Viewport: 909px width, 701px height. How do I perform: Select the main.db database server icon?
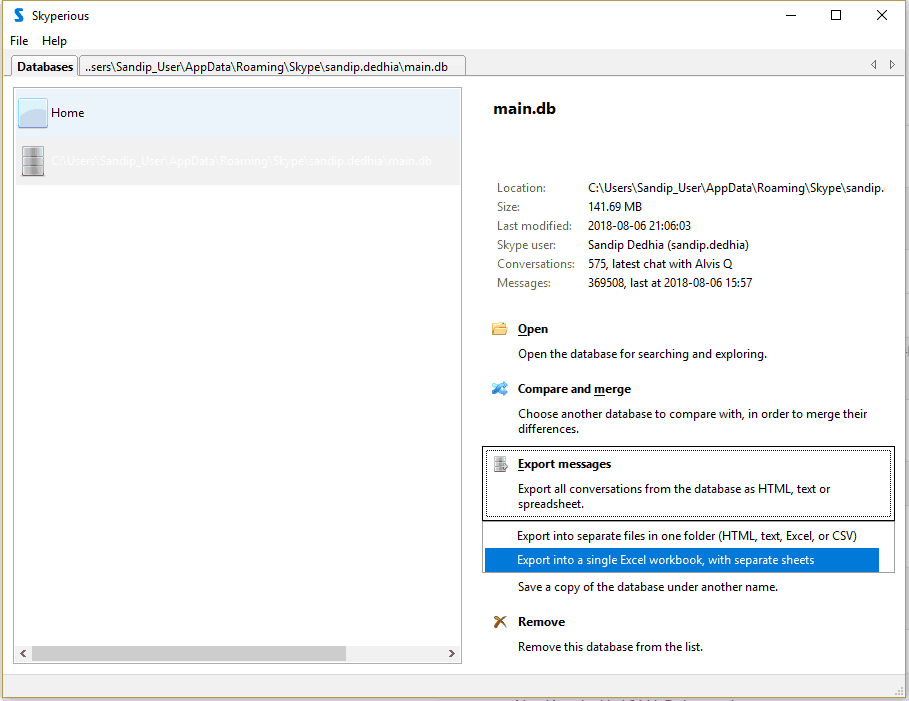point(33,161)
